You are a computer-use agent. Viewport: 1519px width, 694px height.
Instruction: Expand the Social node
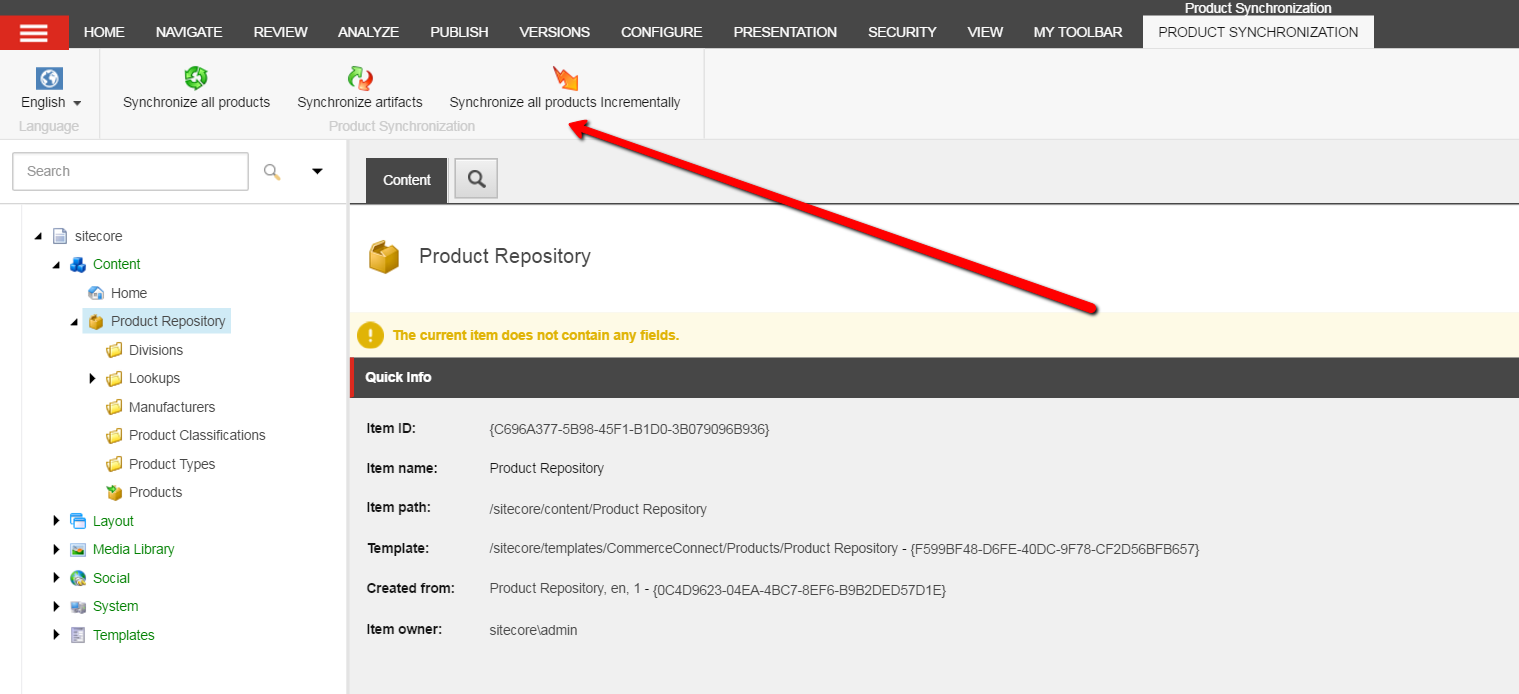click(56, 578)
